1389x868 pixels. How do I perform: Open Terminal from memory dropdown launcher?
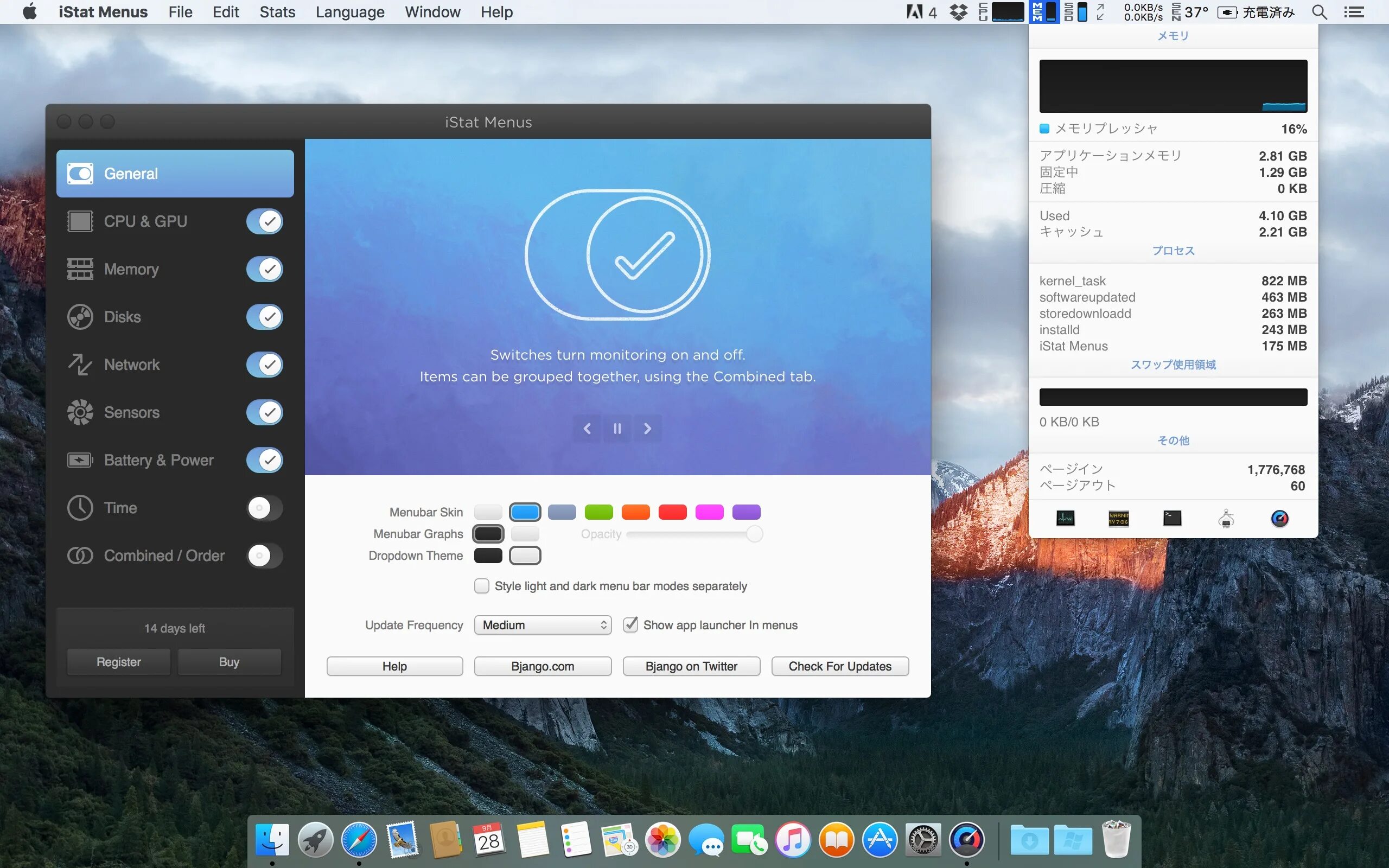click(1172, 519)
